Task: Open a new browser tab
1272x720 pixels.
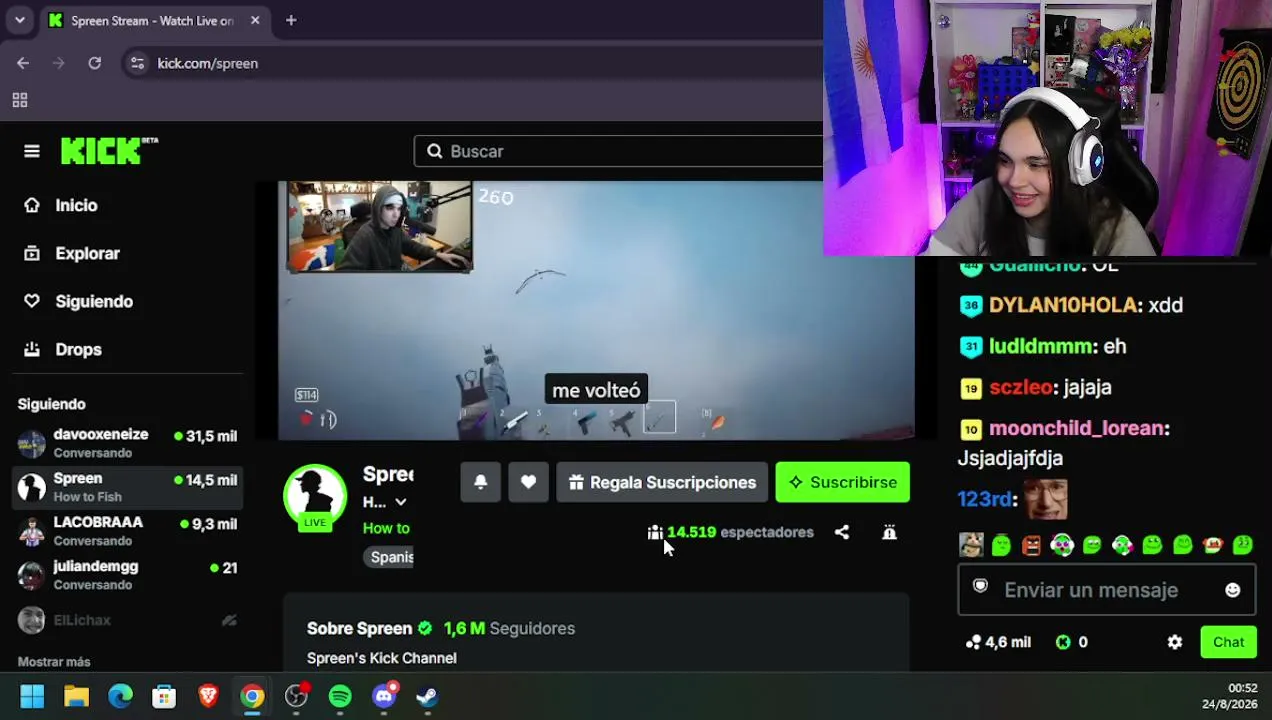Action: [x=291, y=20]
